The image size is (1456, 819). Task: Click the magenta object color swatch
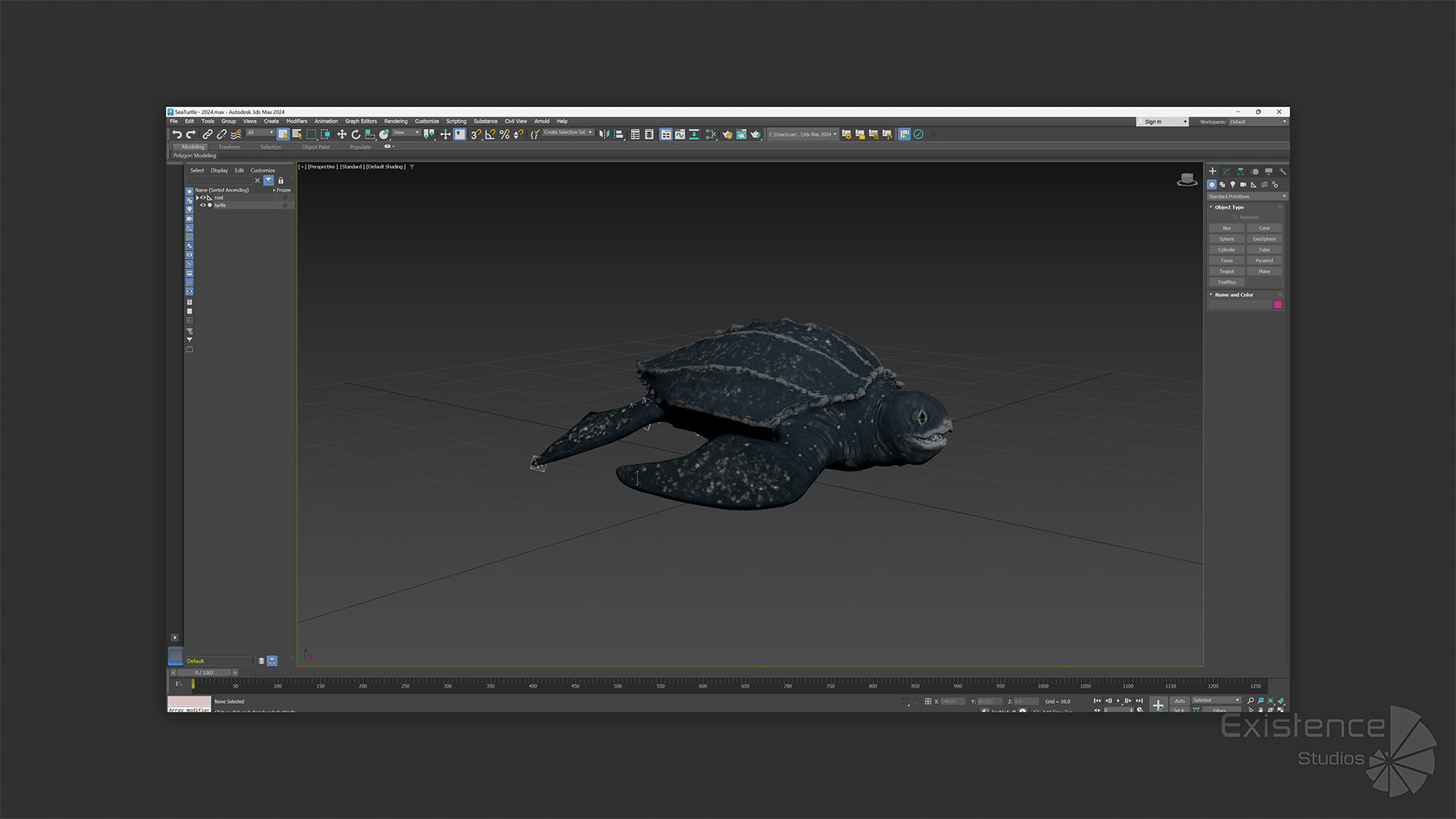(1277, 305)
